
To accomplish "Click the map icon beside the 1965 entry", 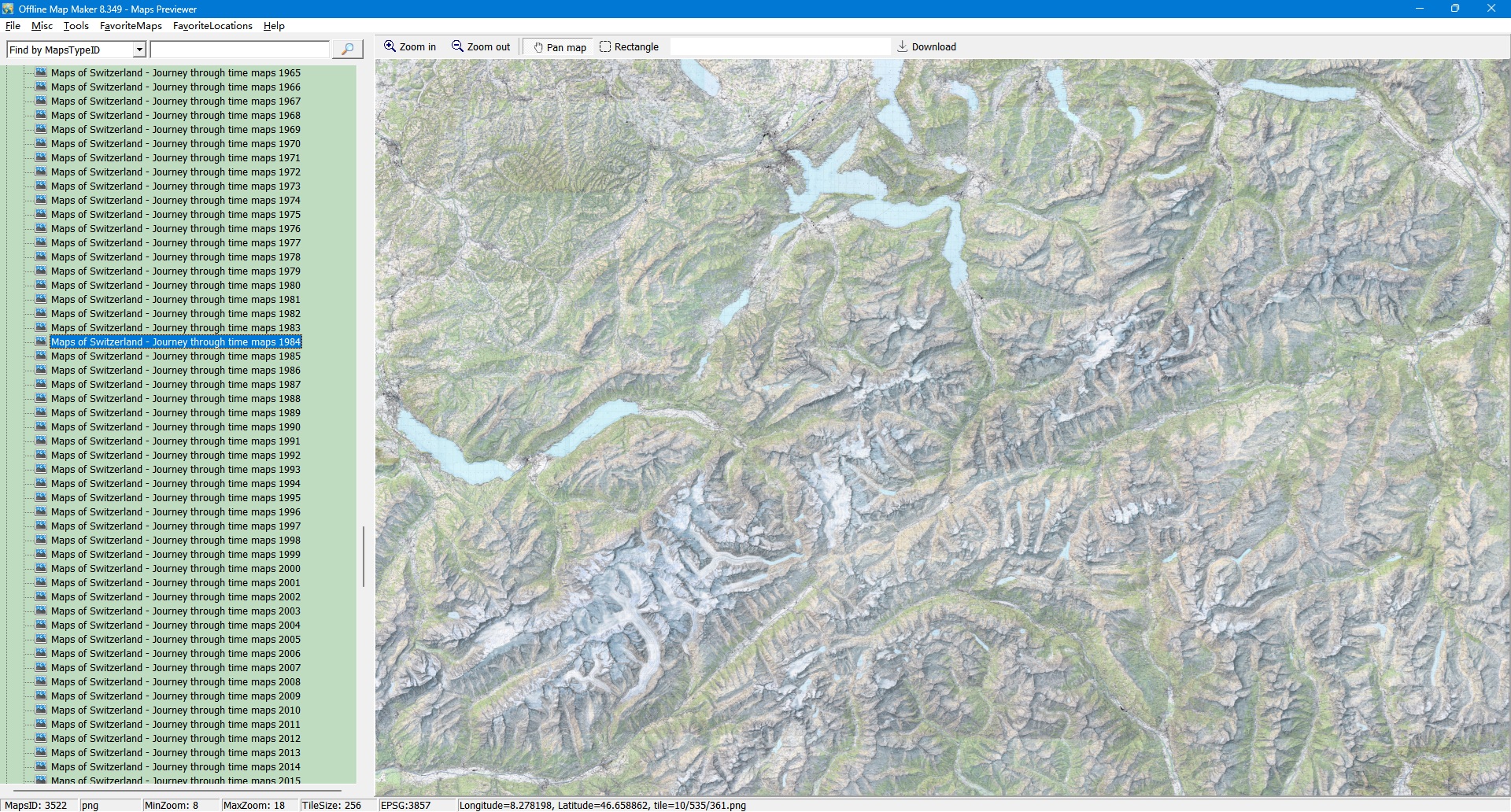I will click(42, 72).
